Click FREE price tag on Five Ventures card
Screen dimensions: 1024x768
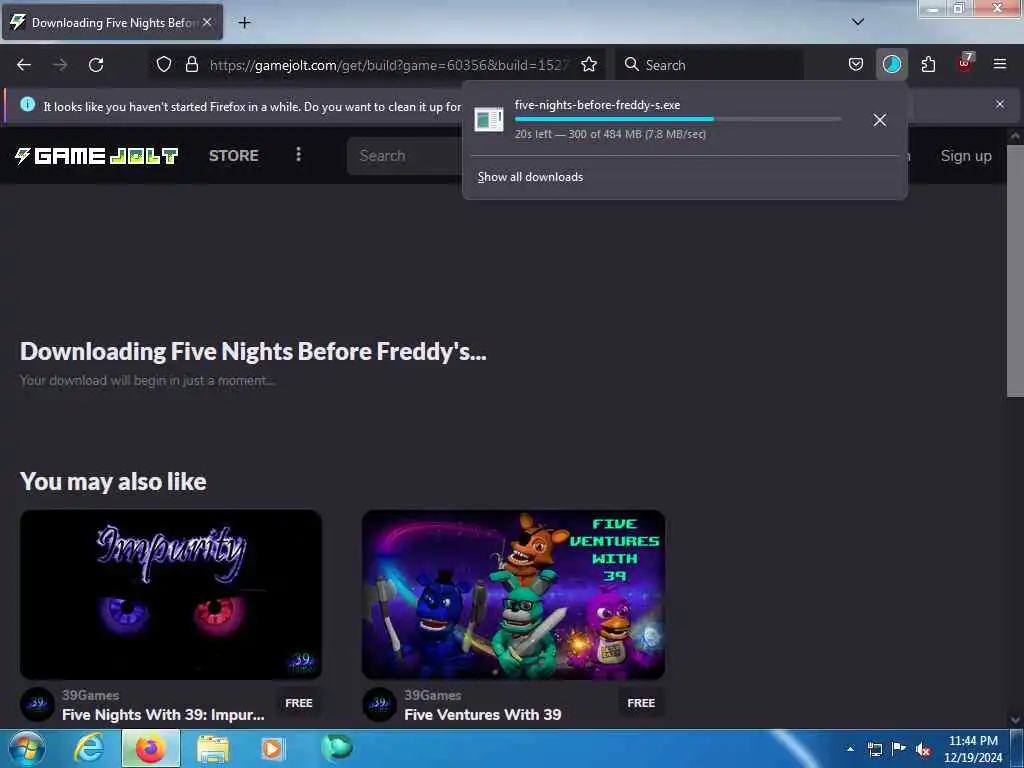tap(641, 703)
